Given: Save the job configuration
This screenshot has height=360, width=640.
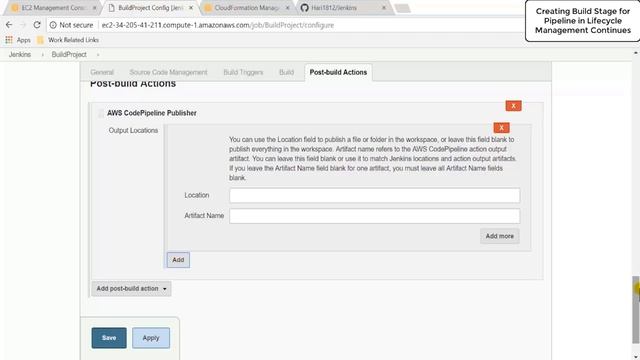Looking at the screenshot, I should pos(109,338).
